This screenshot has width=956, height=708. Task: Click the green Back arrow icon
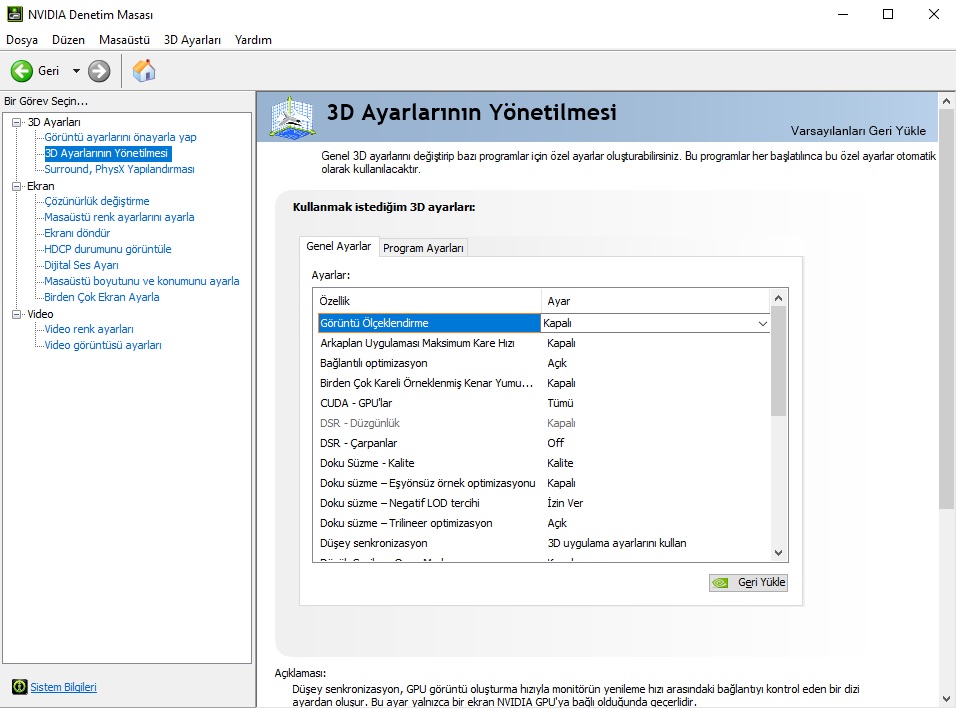pos(21,71)
